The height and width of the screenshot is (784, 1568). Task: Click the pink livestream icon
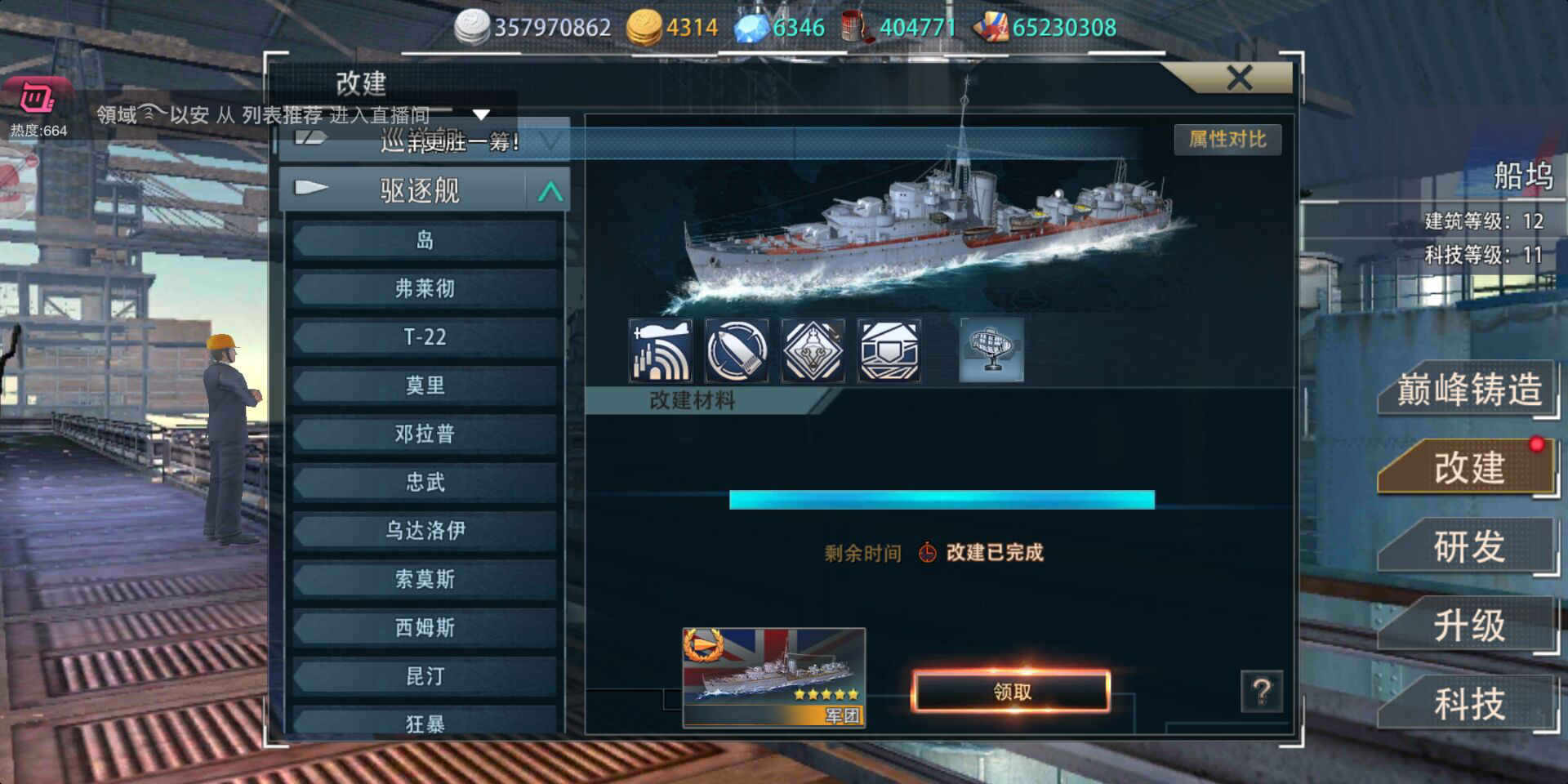pos(38,100)
